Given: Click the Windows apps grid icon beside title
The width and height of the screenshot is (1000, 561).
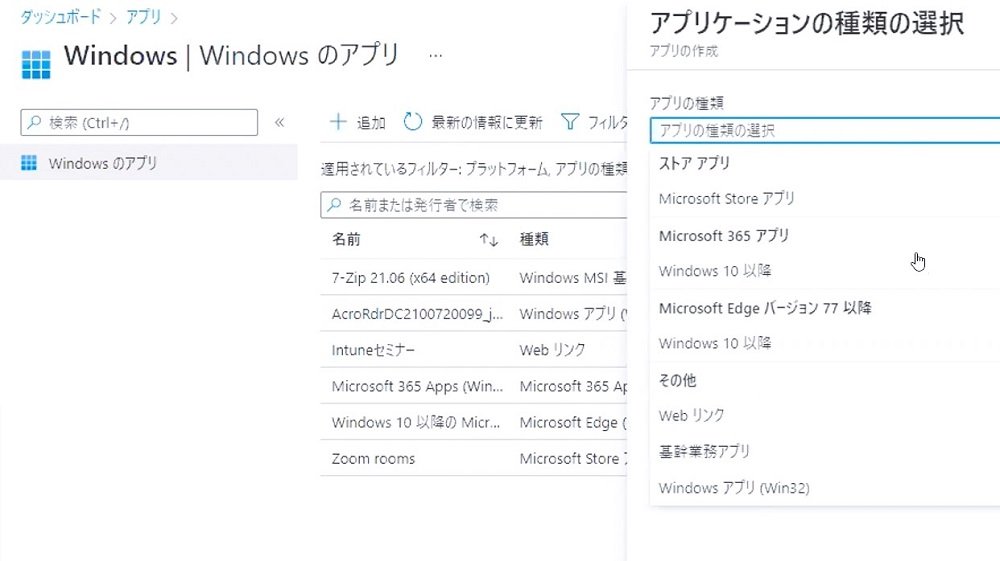Looking at the screenshot, I should click(36, 64).
